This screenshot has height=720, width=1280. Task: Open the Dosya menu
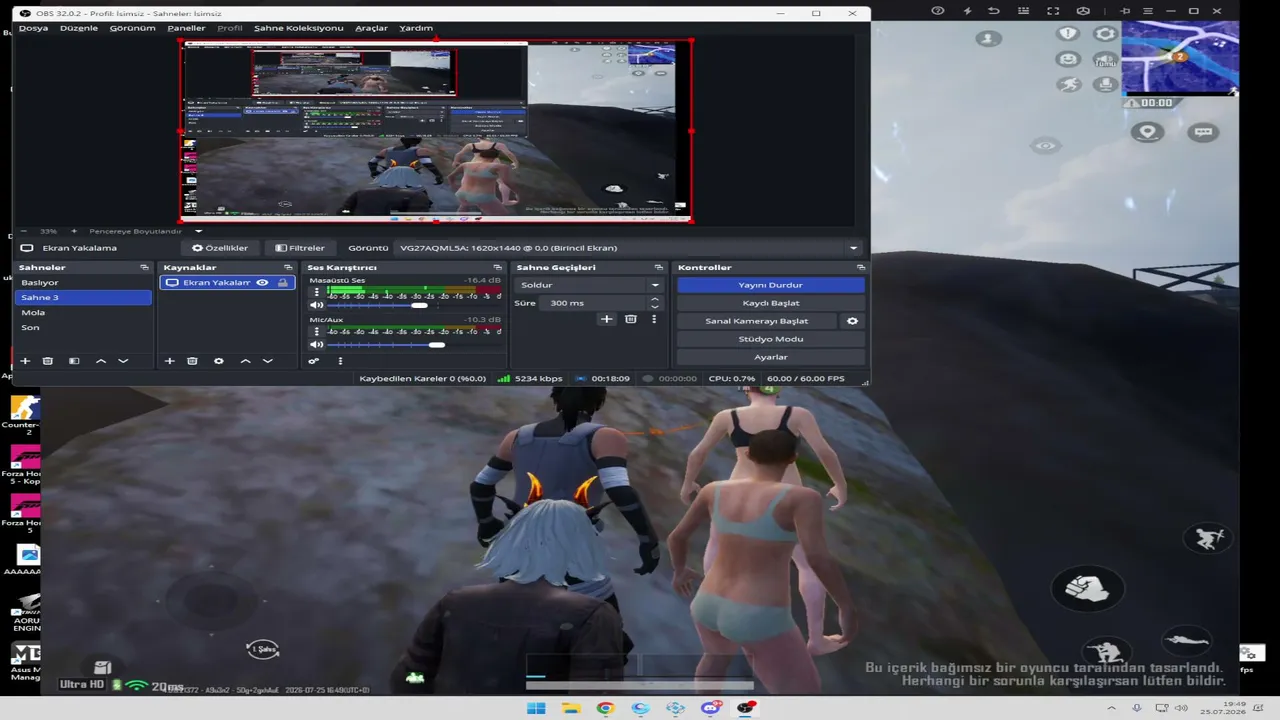(33, 28)
